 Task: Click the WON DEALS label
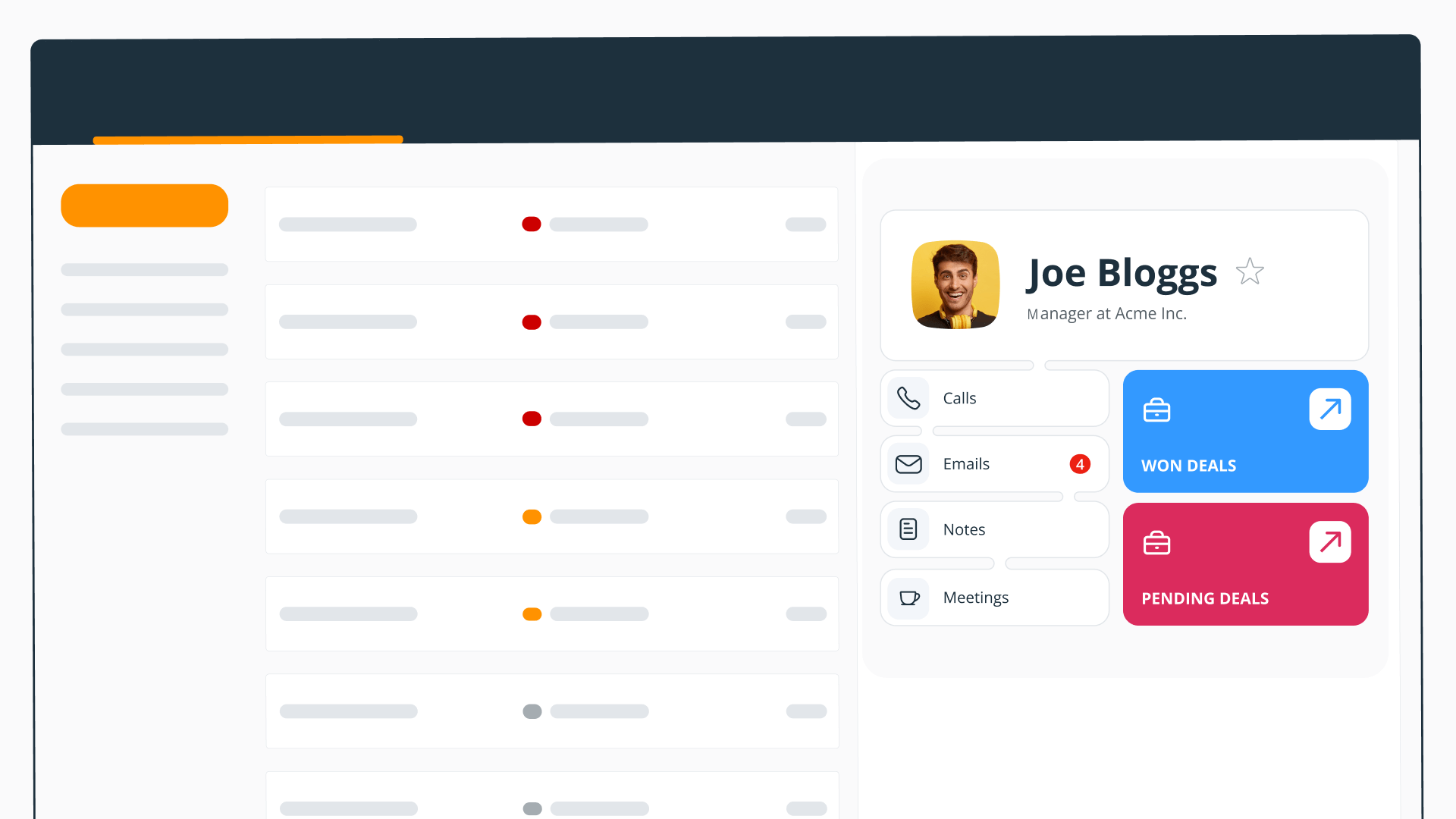(x=1188, y=466)
